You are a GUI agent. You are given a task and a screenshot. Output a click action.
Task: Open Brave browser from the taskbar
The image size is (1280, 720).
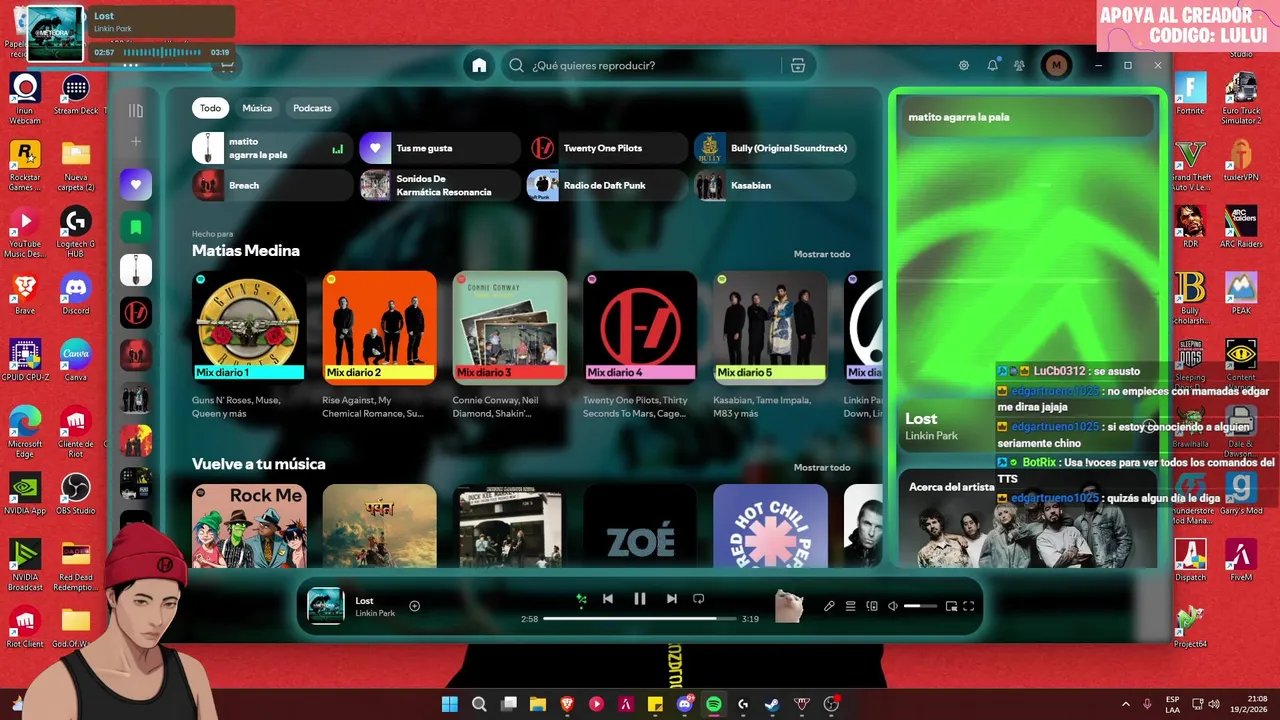click(x=567, y=704)
